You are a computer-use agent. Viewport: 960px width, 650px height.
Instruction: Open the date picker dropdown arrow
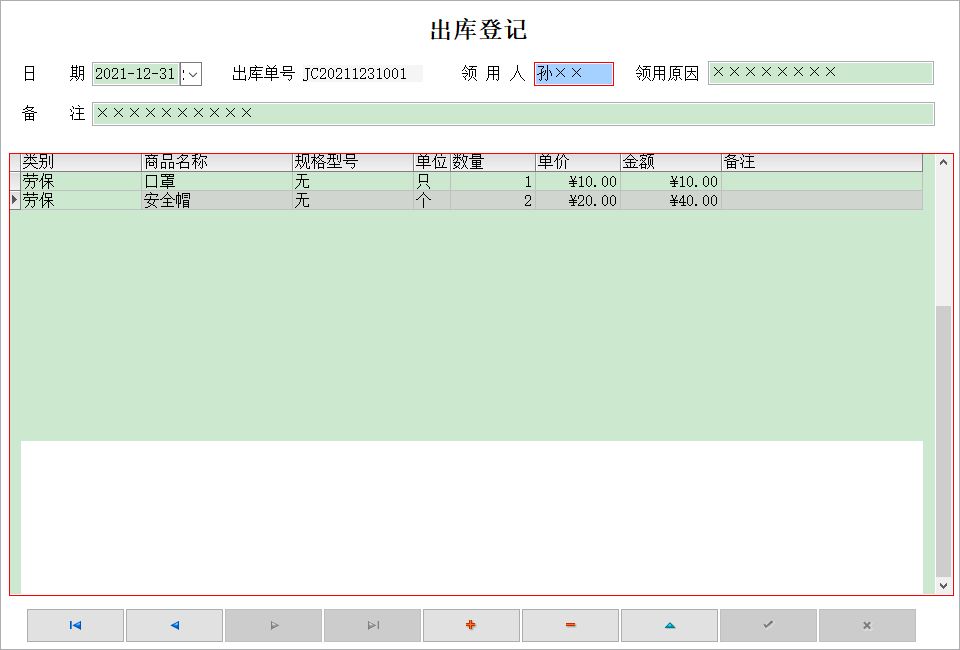click(193, 74)
